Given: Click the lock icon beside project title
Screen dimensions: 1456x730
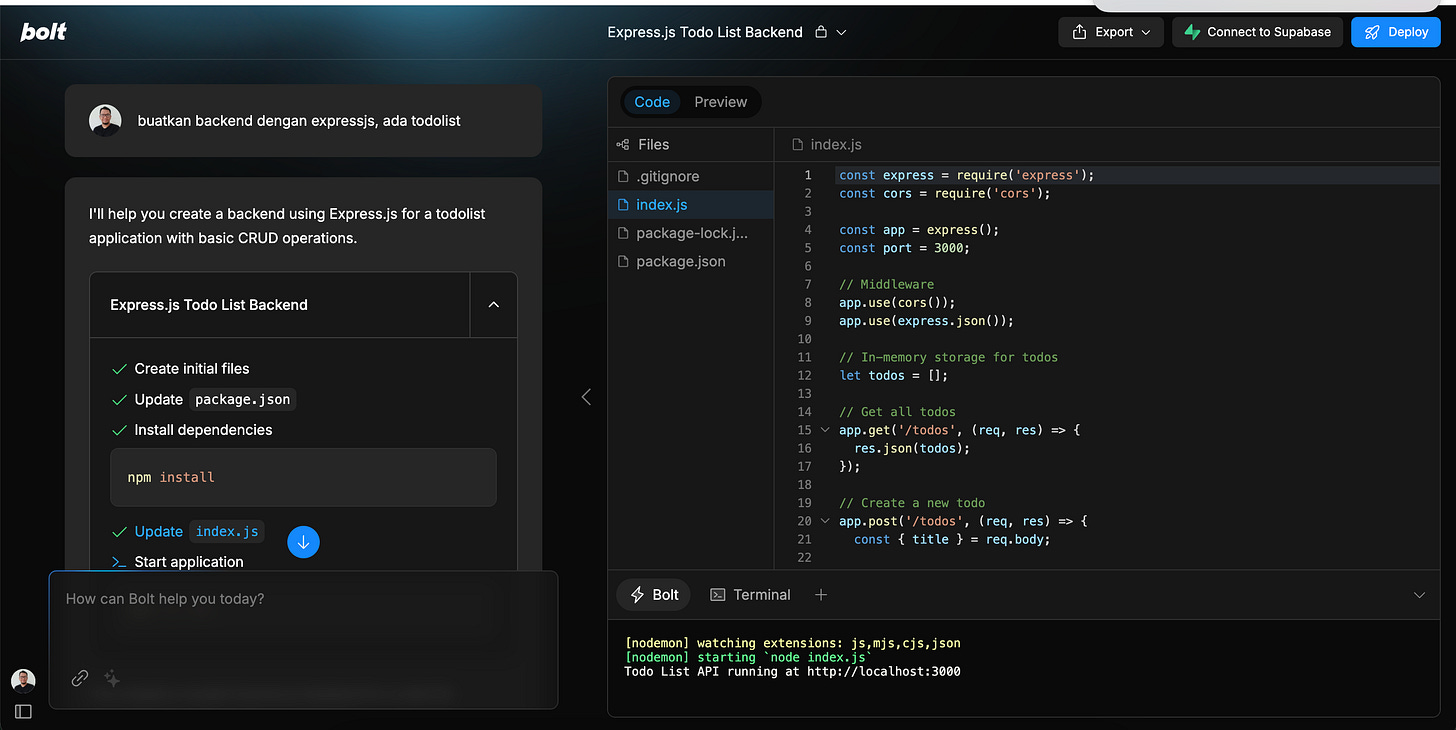Looking at the screenshot, I should click(x=821, y=32).
